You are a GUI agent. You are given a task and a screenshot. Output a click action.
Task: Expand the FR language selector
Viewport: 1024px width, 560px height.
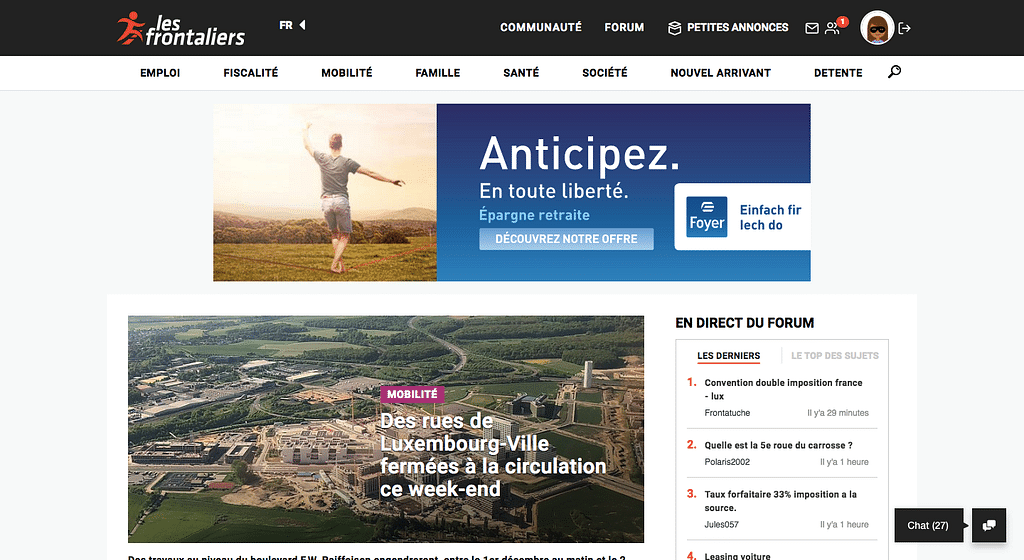point(292,25)
